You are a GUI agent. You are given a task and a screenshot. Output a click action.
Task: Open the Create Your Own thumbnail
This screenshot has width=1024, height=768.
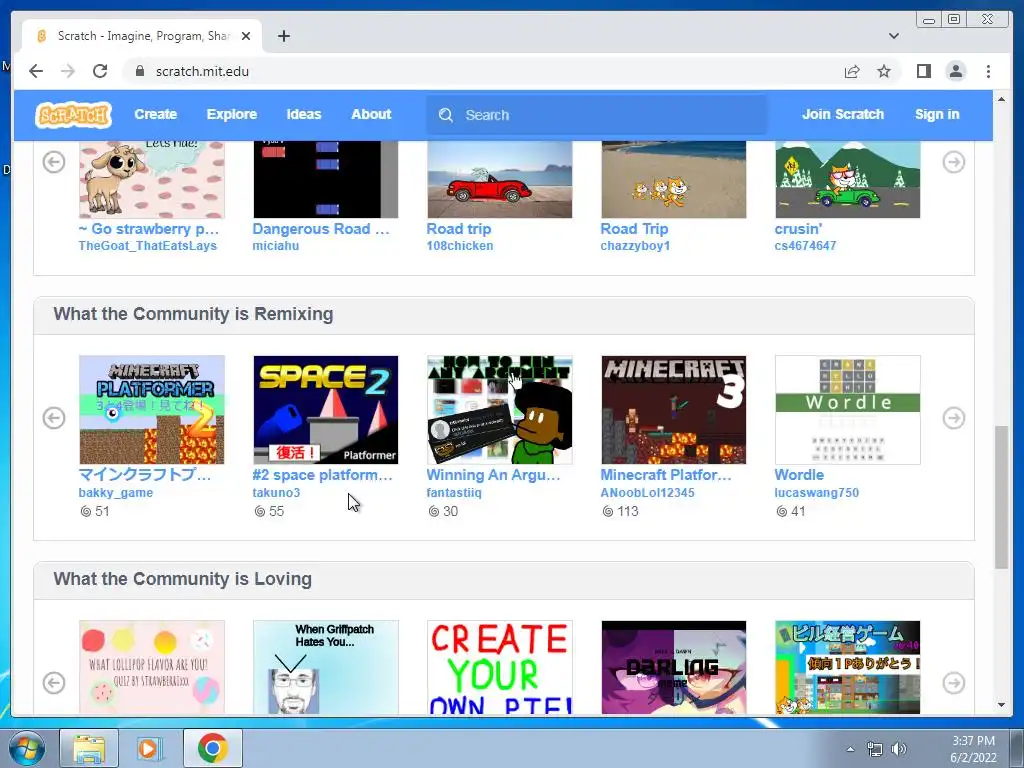[500, 667]
